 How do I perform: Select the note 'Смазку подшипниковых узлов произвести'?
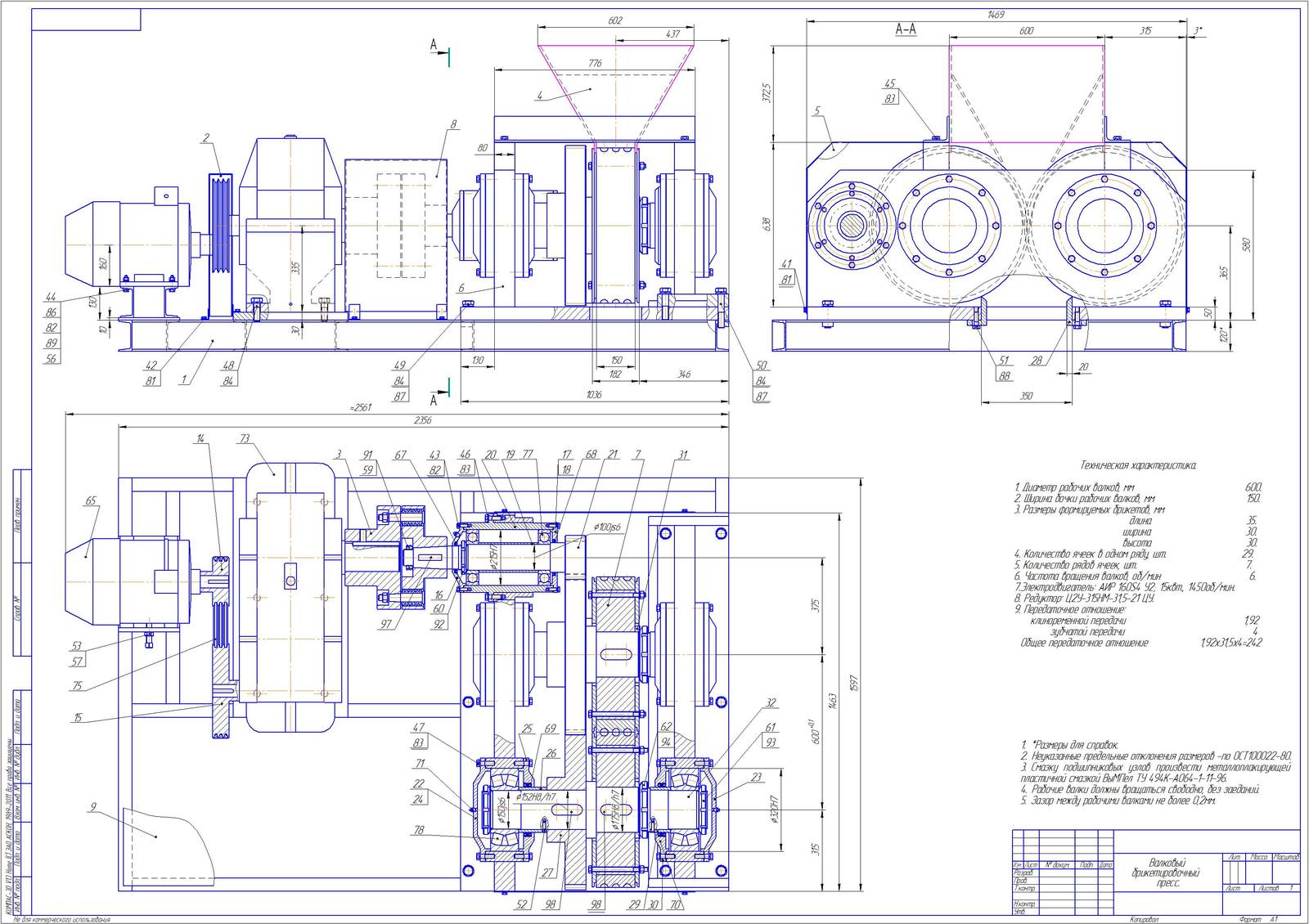coord(1156,774)
